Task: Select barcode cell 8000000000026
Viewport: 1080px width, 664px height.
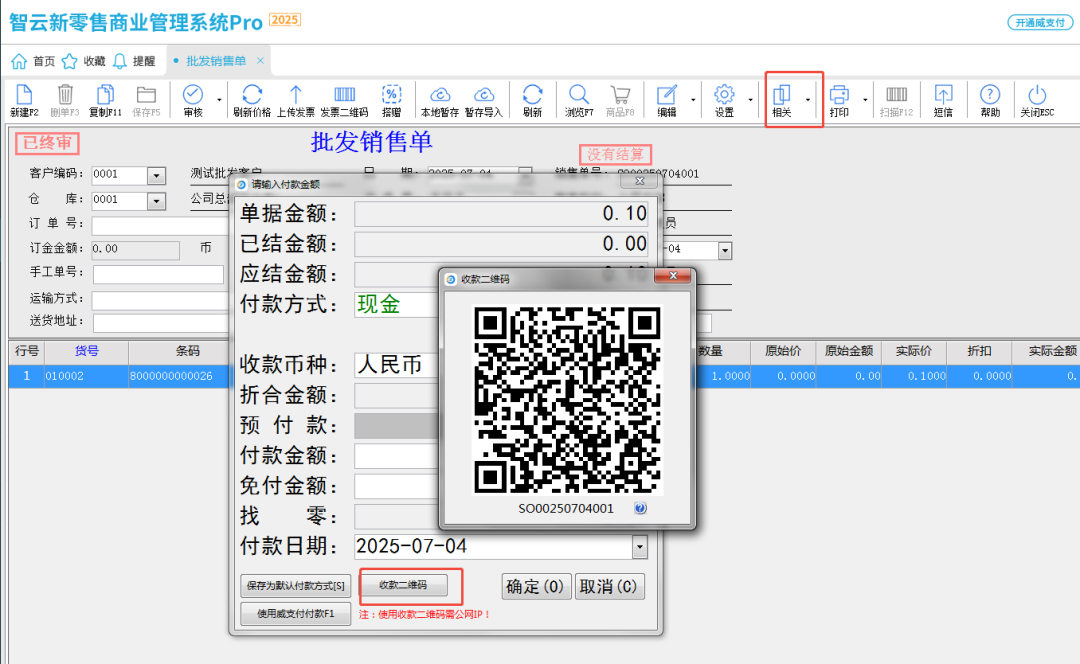Action: pos(179,376)
